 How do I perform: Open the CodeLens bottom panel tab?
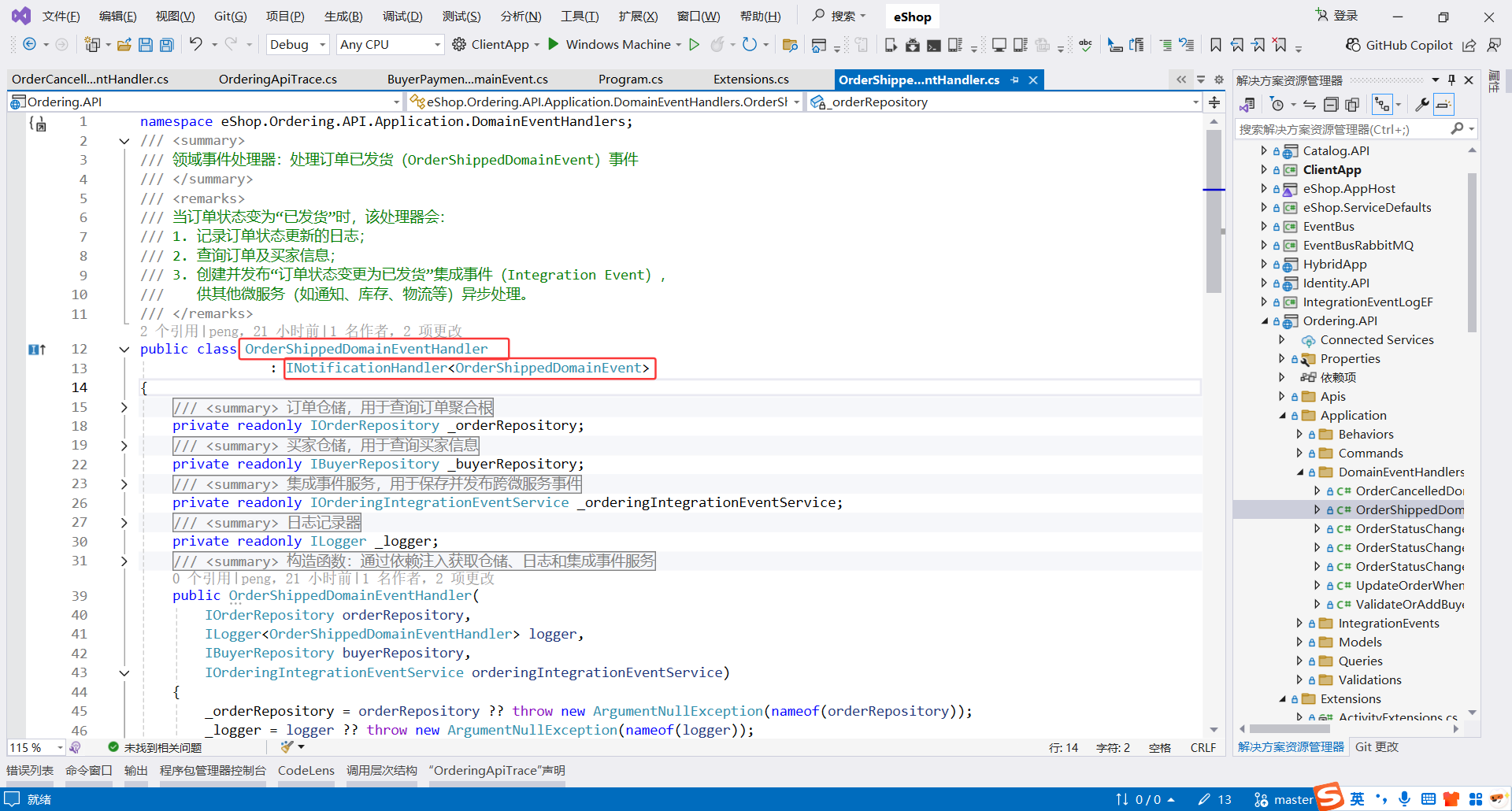(x=306, y=771)
